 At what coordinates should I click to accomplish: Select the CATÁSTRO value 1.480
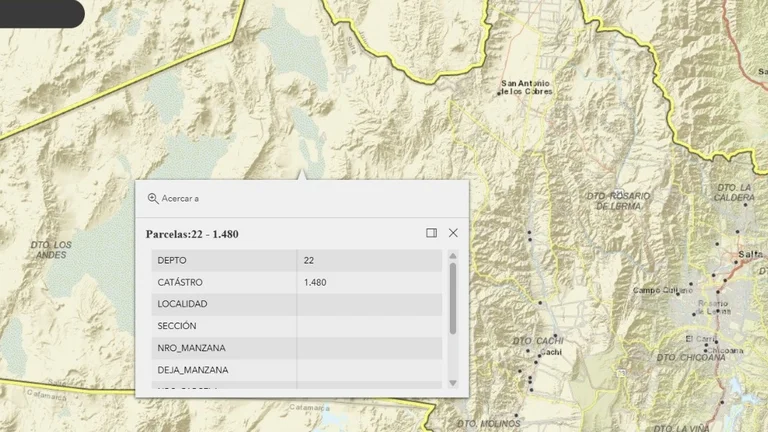tap(315, 283)
